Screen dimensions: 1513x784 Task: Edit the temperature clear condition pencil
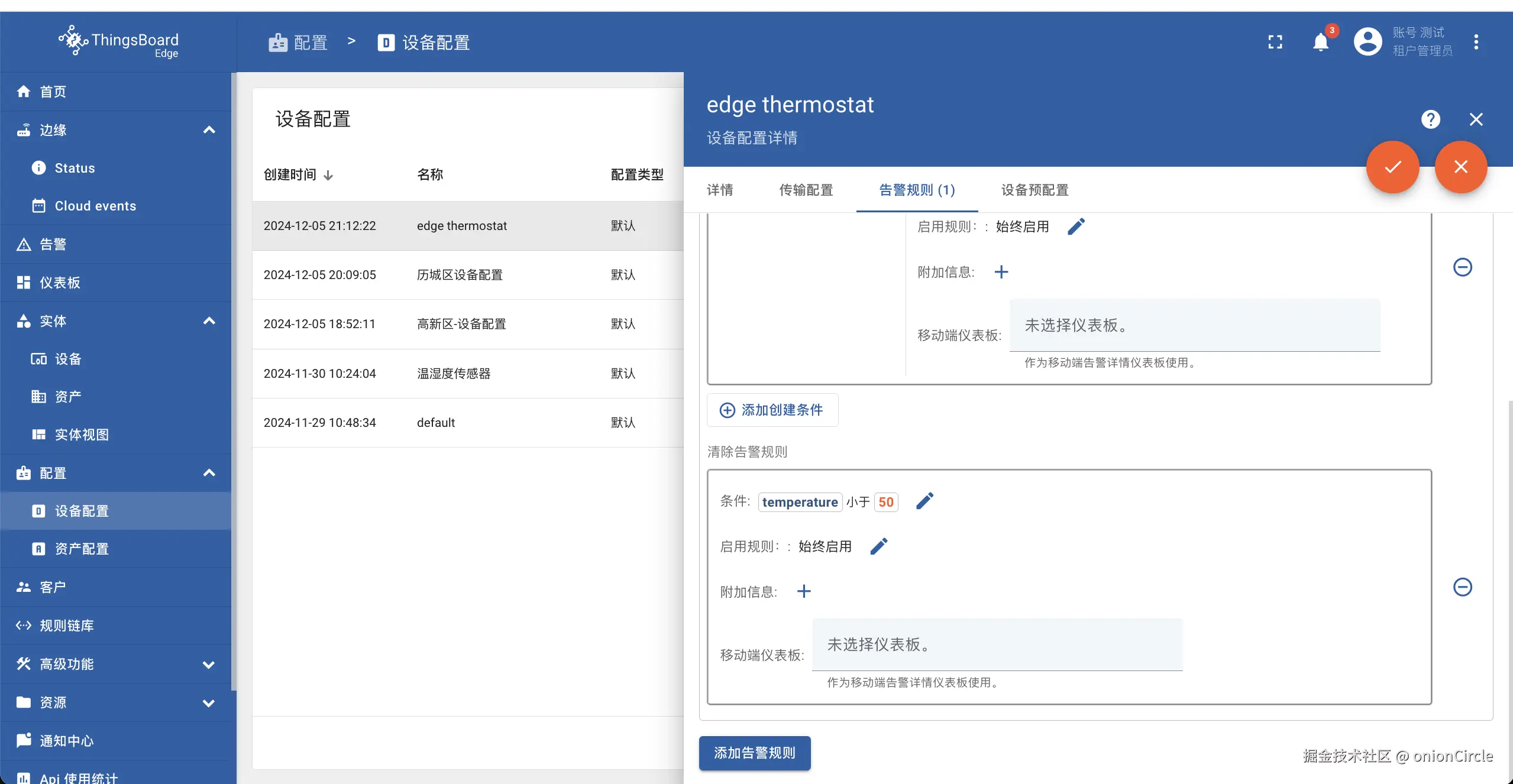924,501
